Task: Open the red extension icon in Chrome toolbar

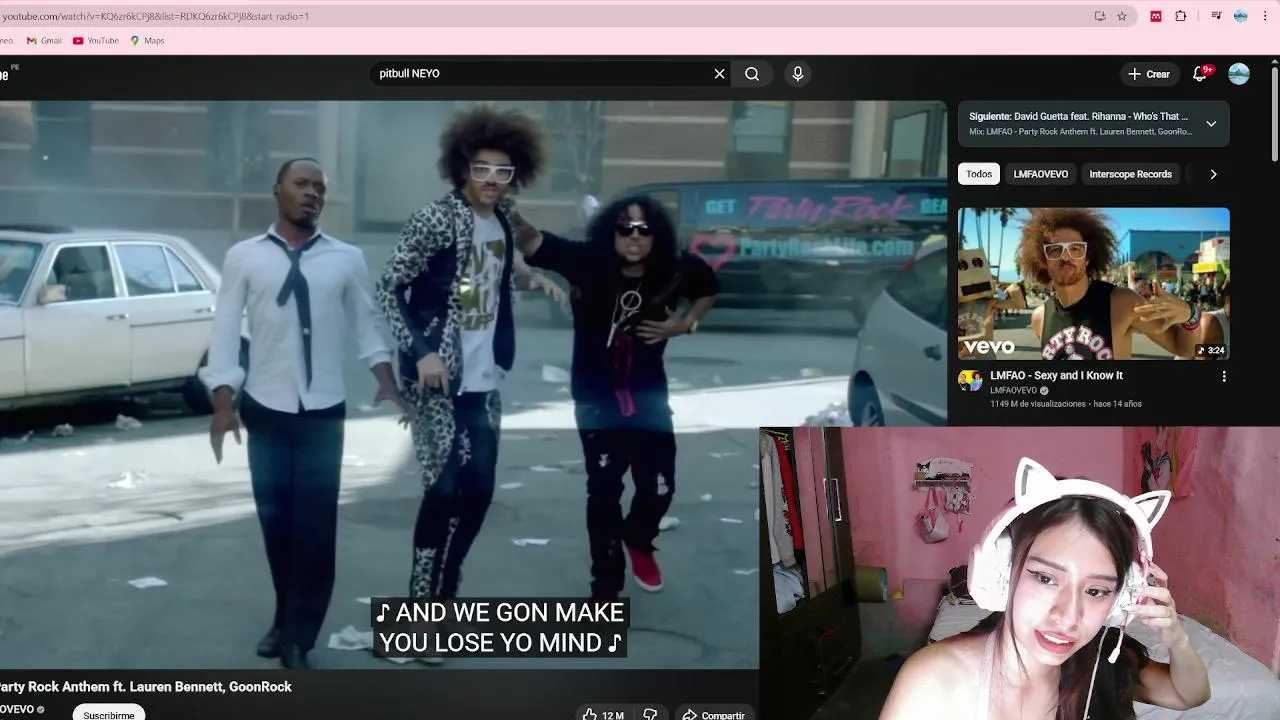Action: [1156, 16]
